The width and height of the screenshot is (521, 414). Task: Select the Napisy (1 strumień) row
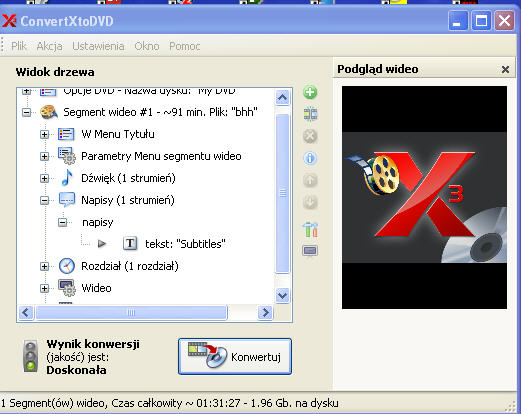click(128, 200)
